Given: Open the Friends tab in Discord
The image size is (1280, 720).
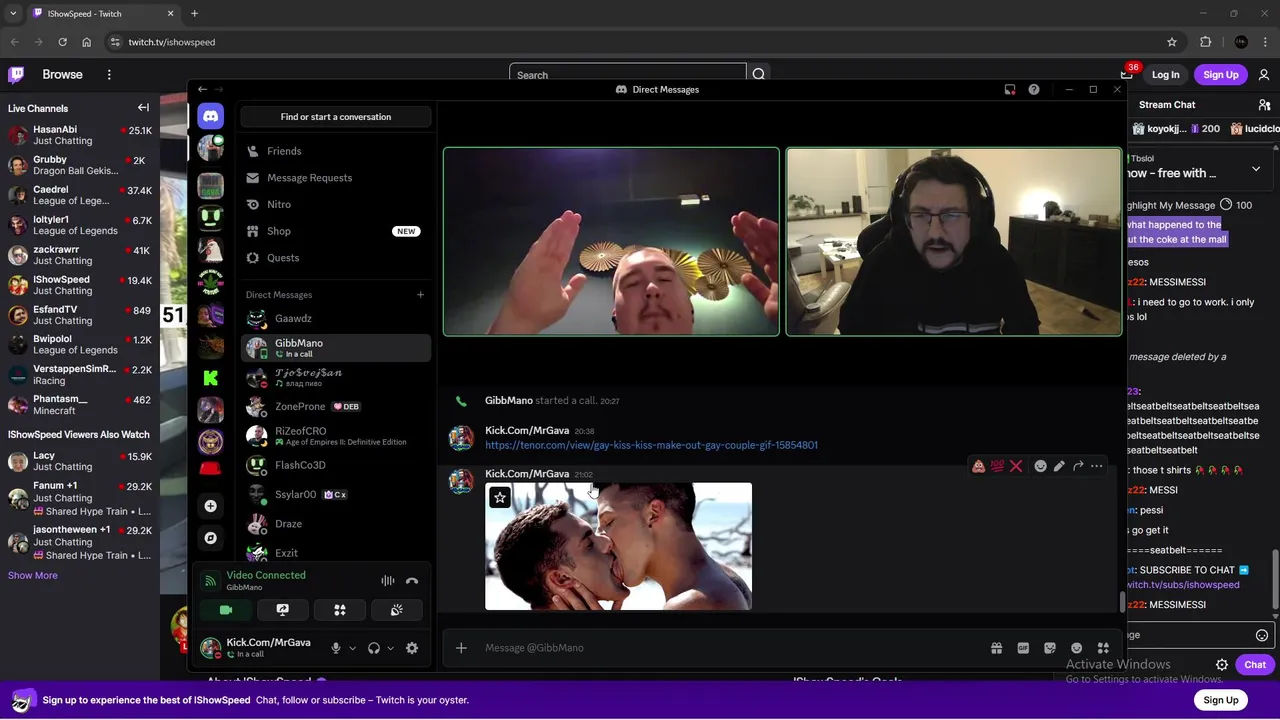Looking at the screenshot, I should coord(336,151).
